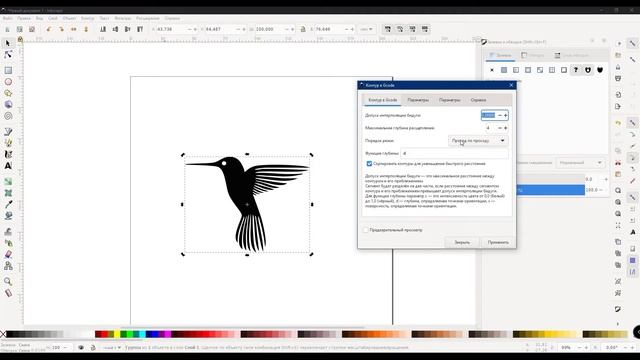Select the 3D box tool
Viewport: 640px width, 360px height.
[8, 104]
